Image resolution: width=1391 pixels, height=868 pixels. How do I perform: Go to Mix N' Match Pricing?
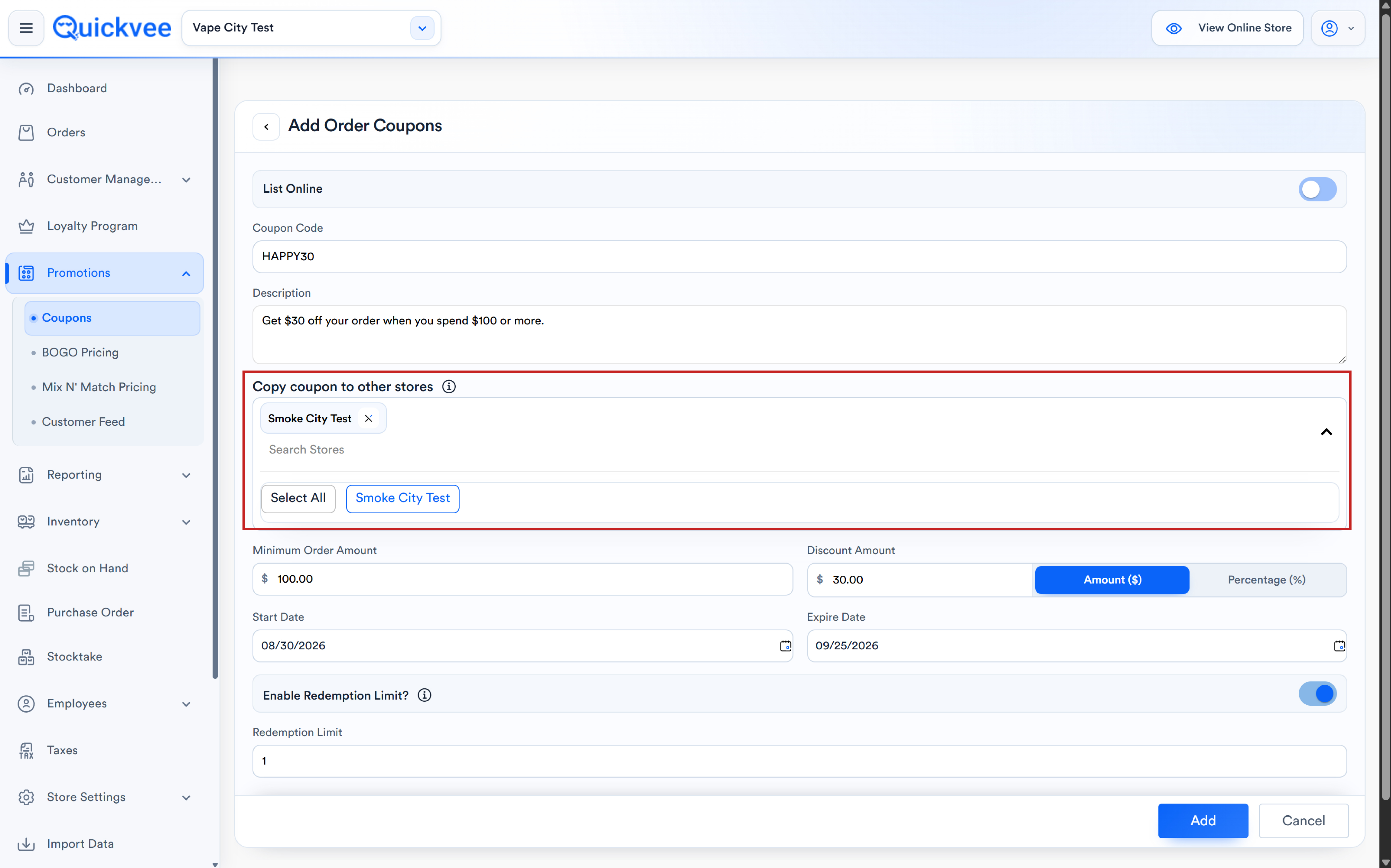click(x=99, y=387)
